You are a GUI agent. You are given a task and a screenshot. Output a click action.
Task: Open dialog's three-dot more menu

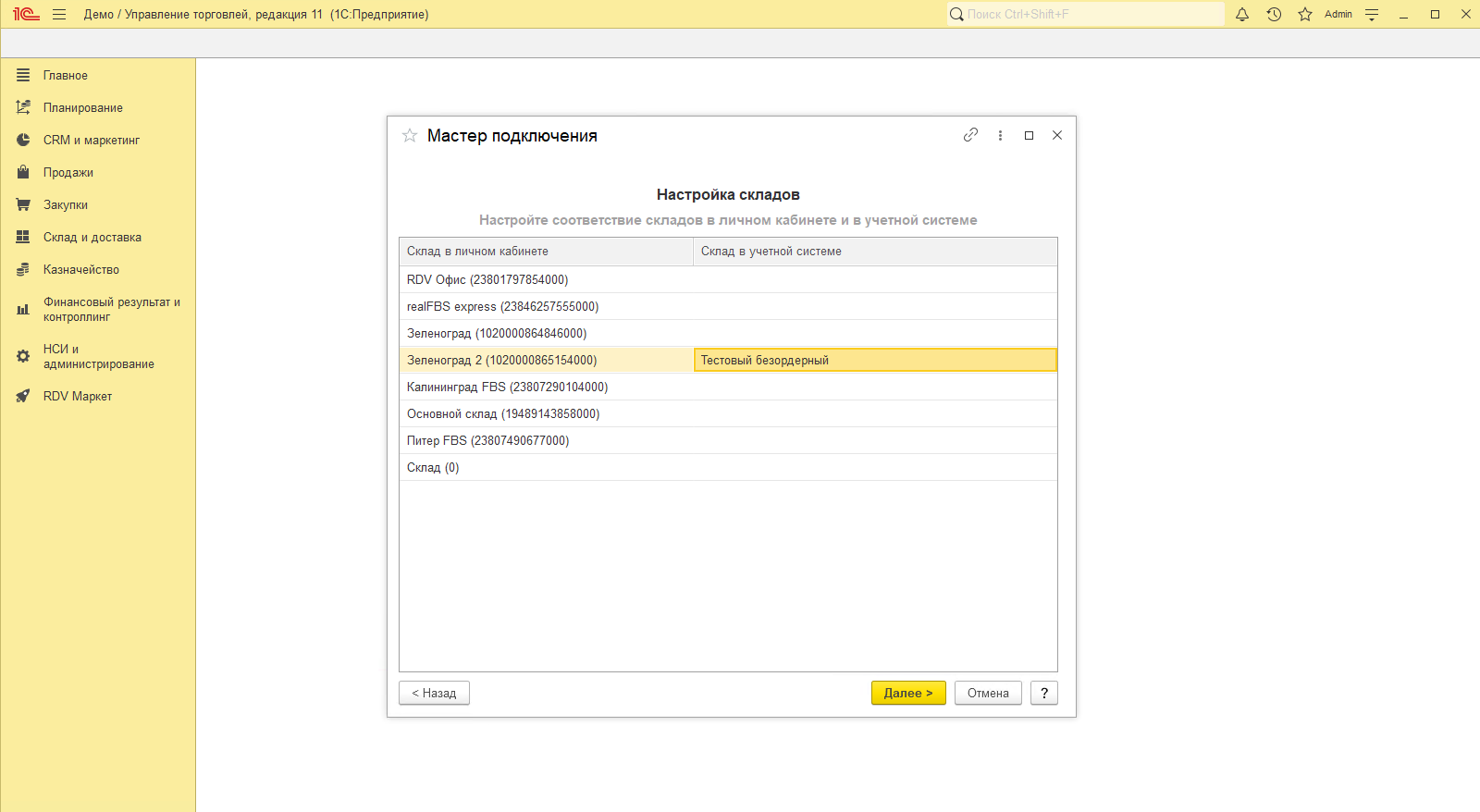tap(1000, 135)
